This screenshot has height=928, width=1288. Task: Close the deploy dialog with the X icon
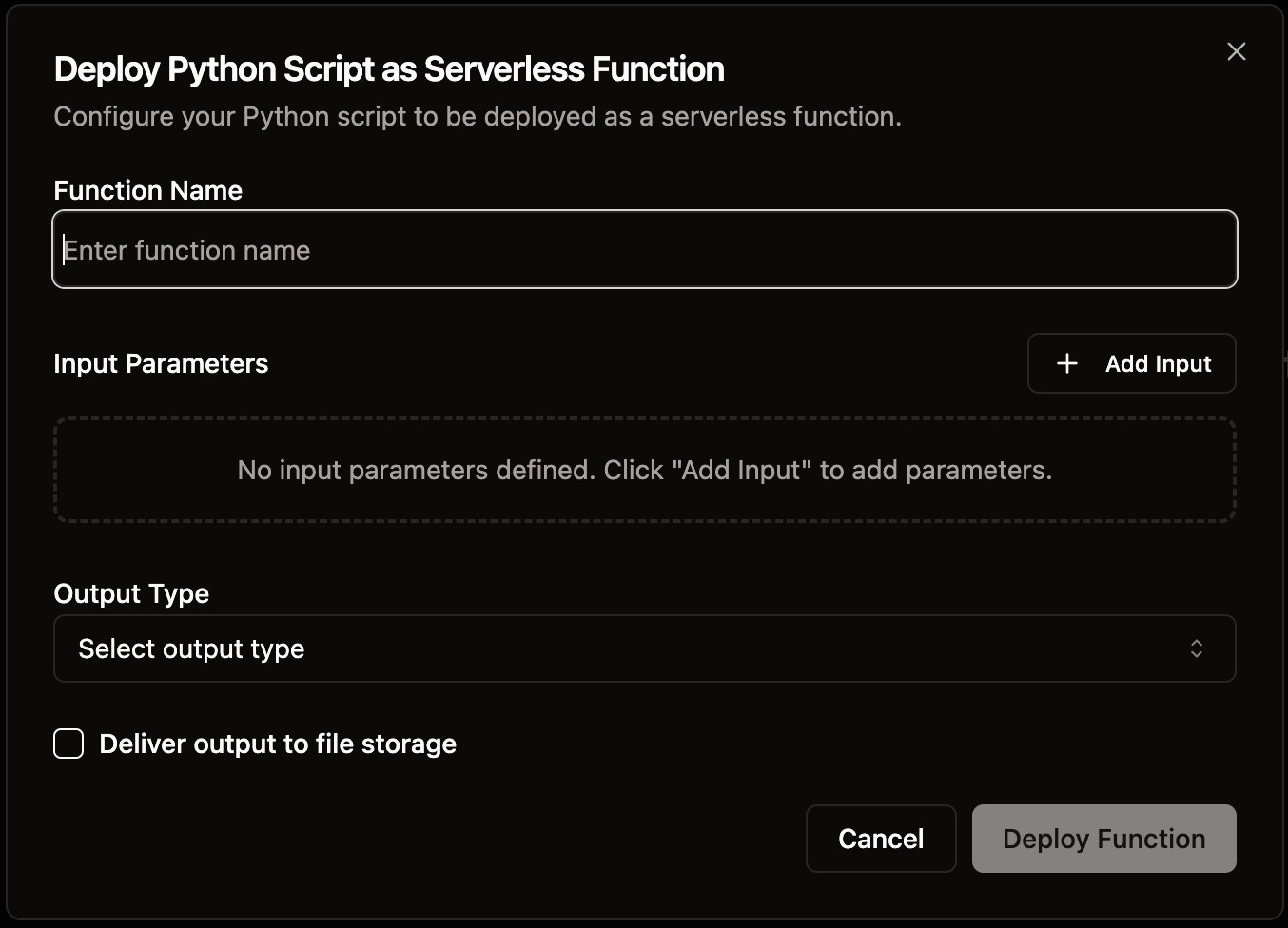1236,51
